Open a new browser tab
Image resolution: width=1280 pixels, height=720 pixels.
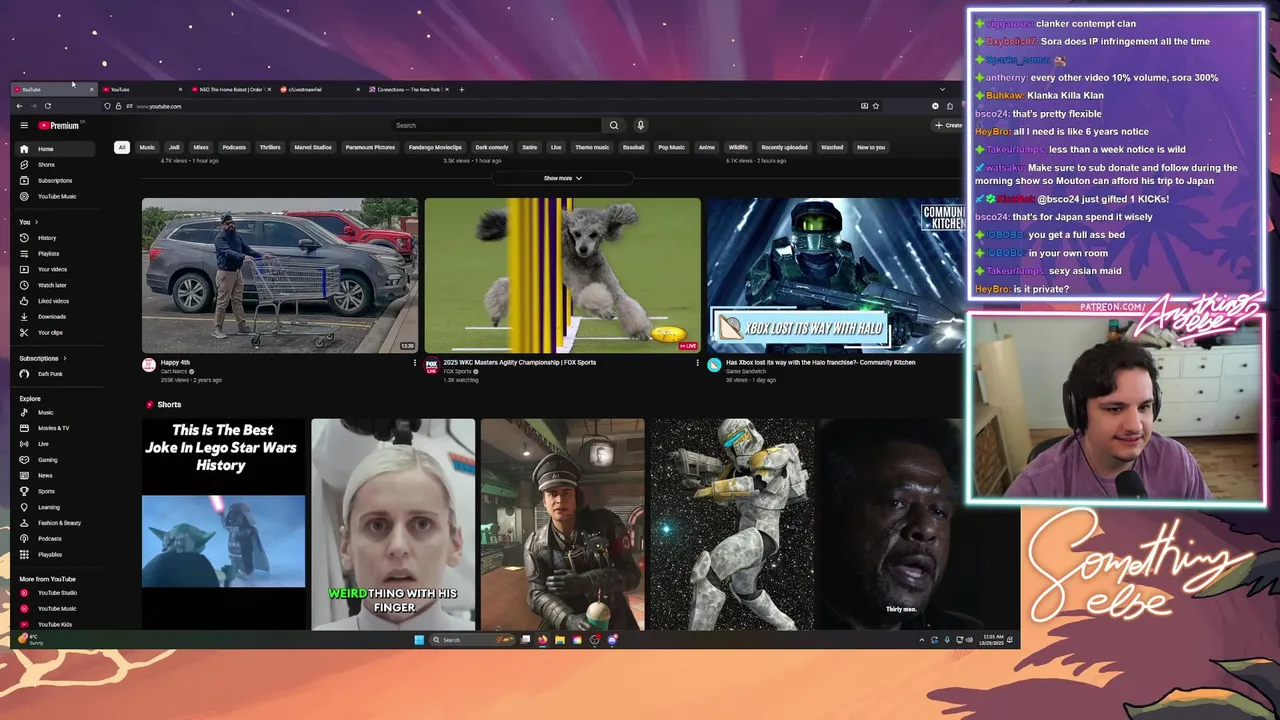[461, 90]
